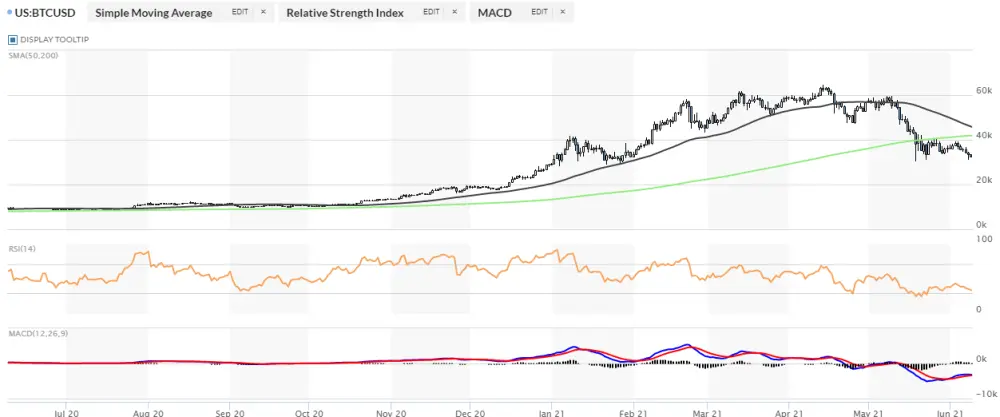
Task: Remove the Relative Strength Index indicator
Action: [454, 12]
